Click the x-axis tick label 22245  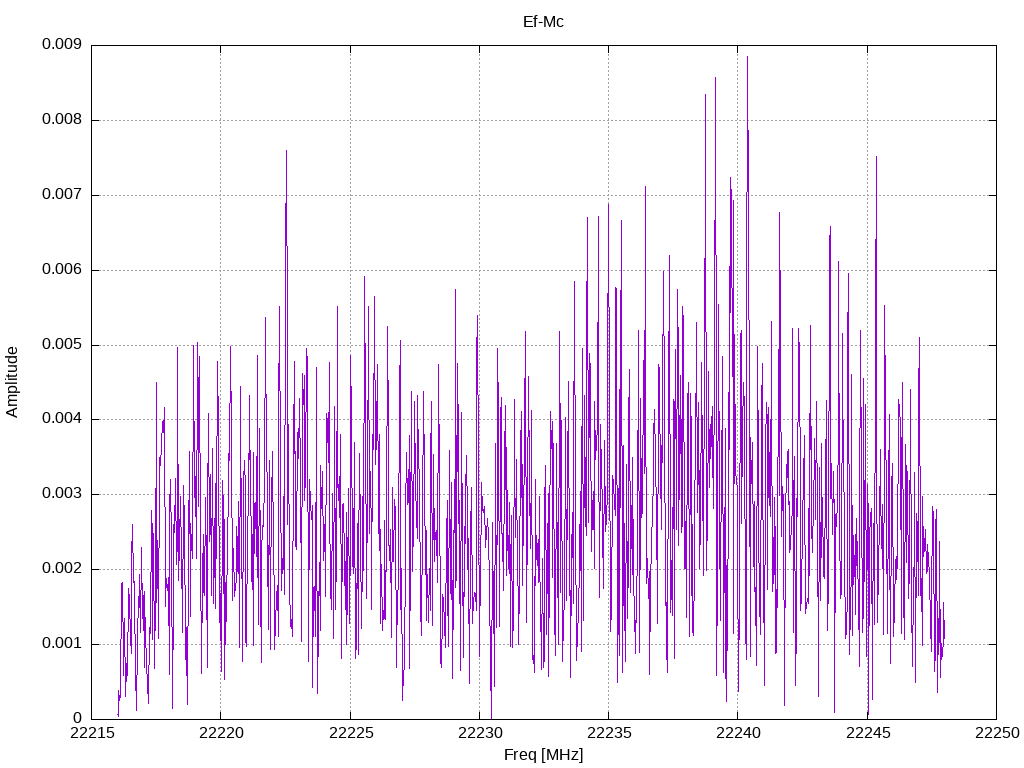[x=867, y=733]
